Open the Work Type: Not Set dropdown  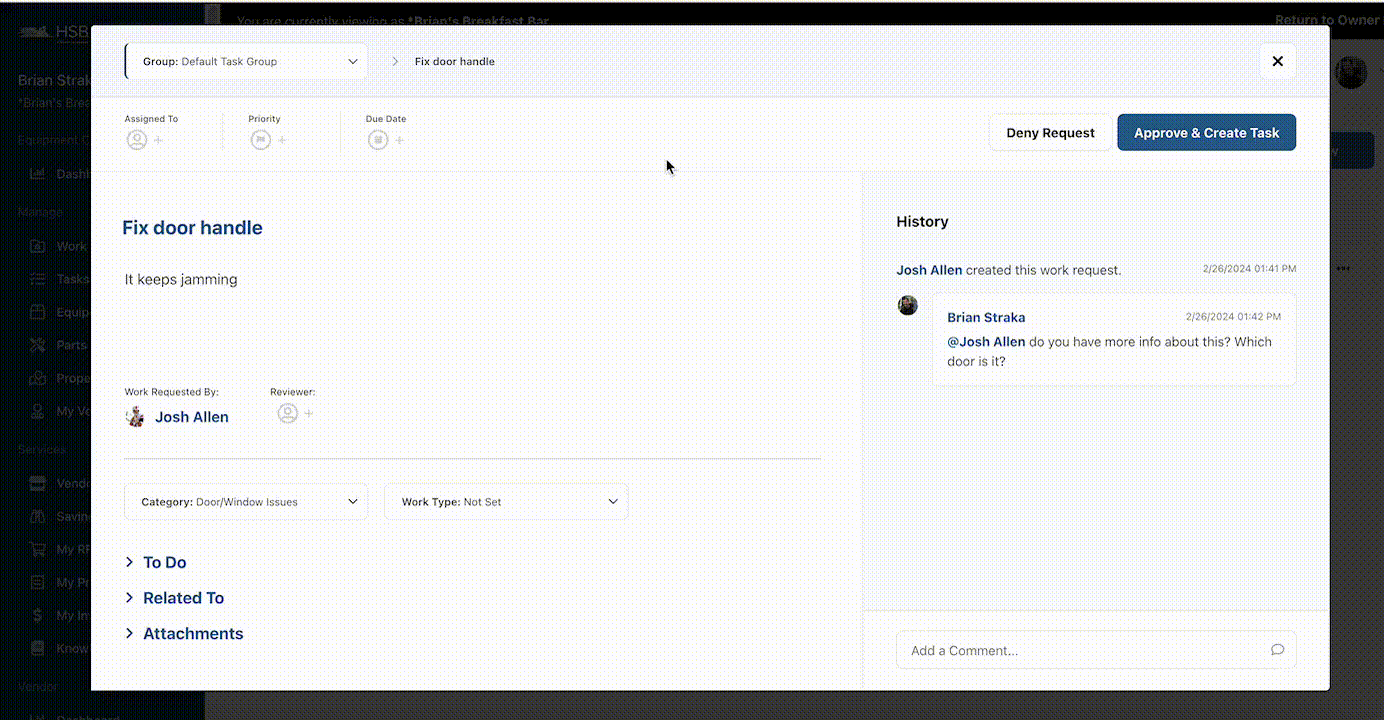coord(506,502)
